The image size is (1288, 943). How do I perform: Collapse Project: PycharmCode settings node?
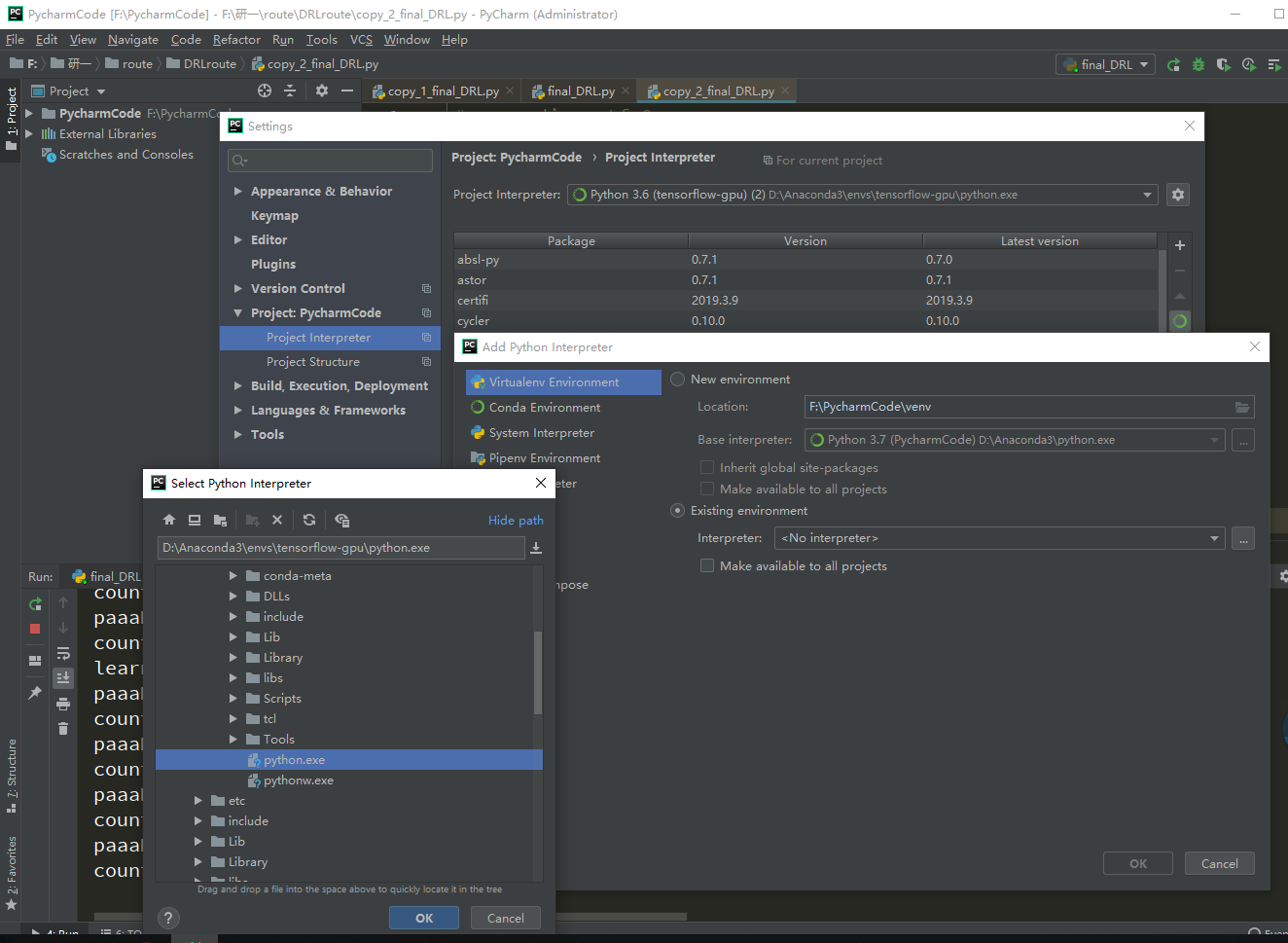pyautogui.click(x=237, y=313)
